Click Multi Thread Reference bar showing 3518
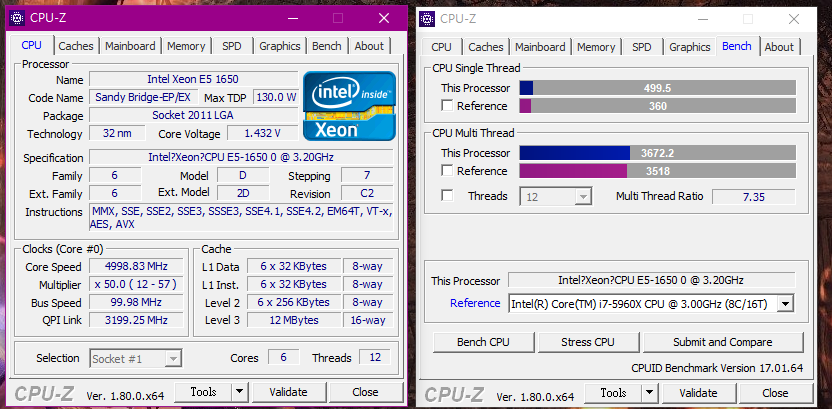This screenshot has width=832, height=409. tap(657, 171)
